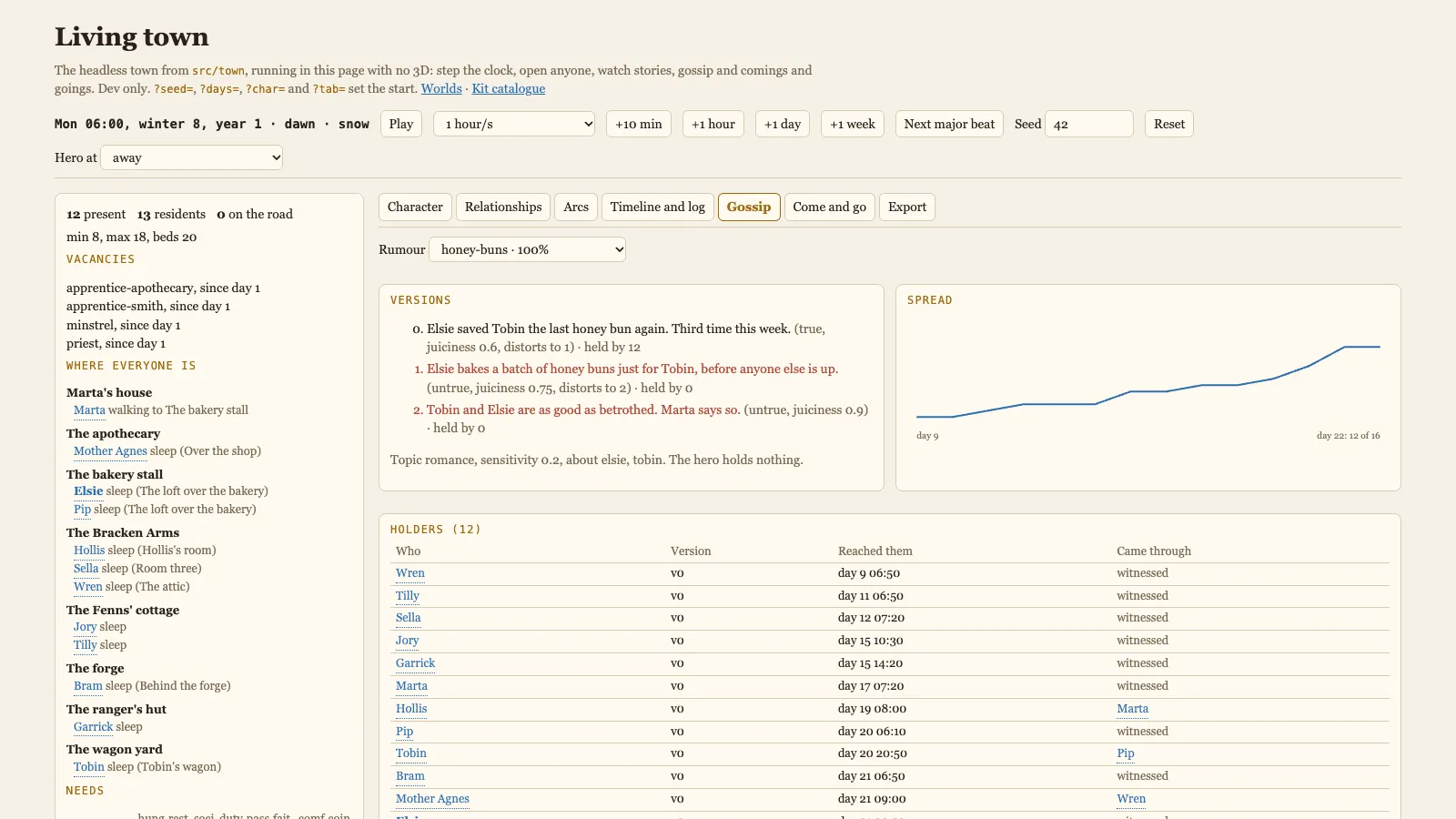Click Wren in the Came through column

click(x=1132, y=799)
